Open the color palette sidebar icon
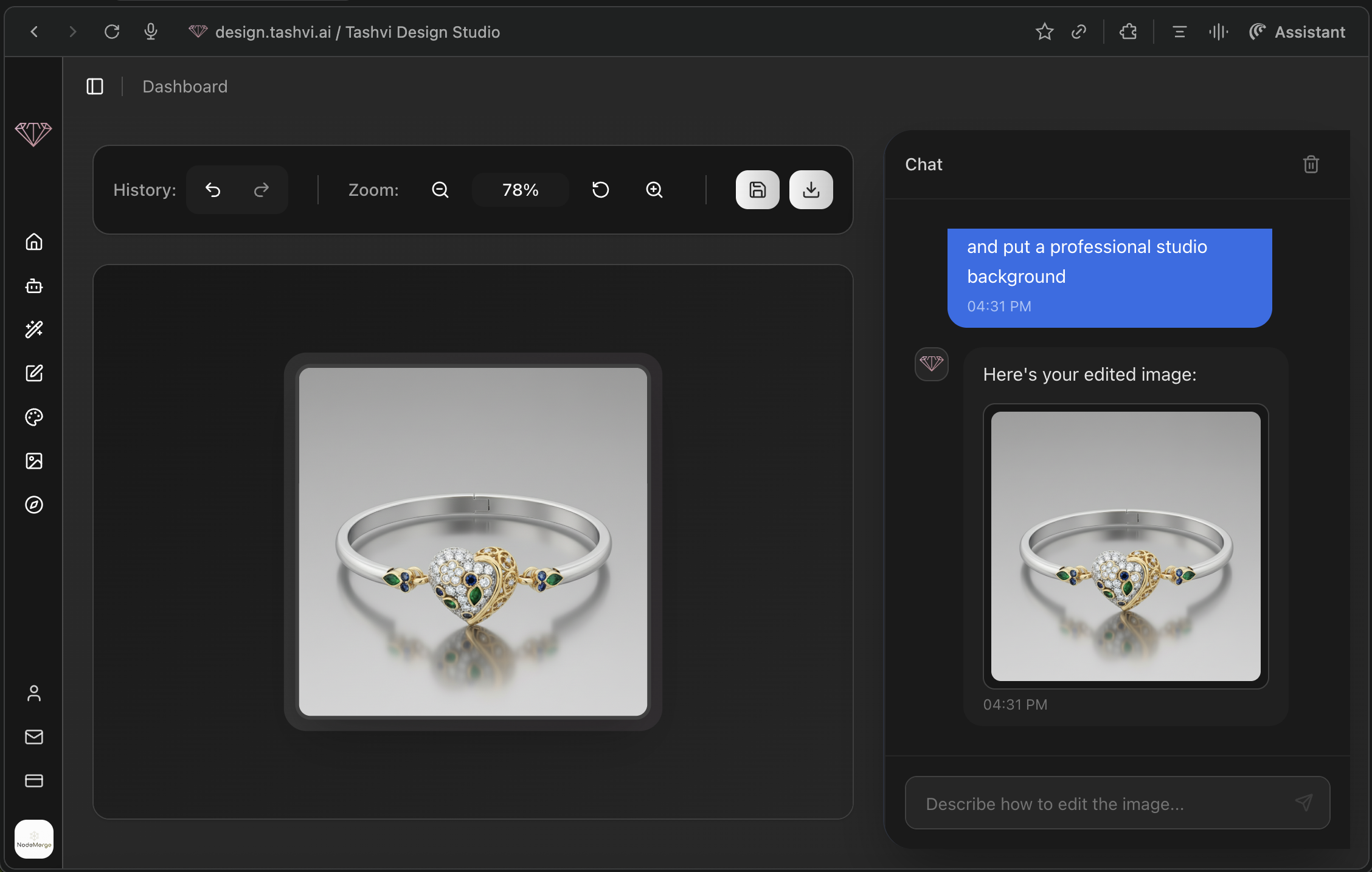 [34, 417]
